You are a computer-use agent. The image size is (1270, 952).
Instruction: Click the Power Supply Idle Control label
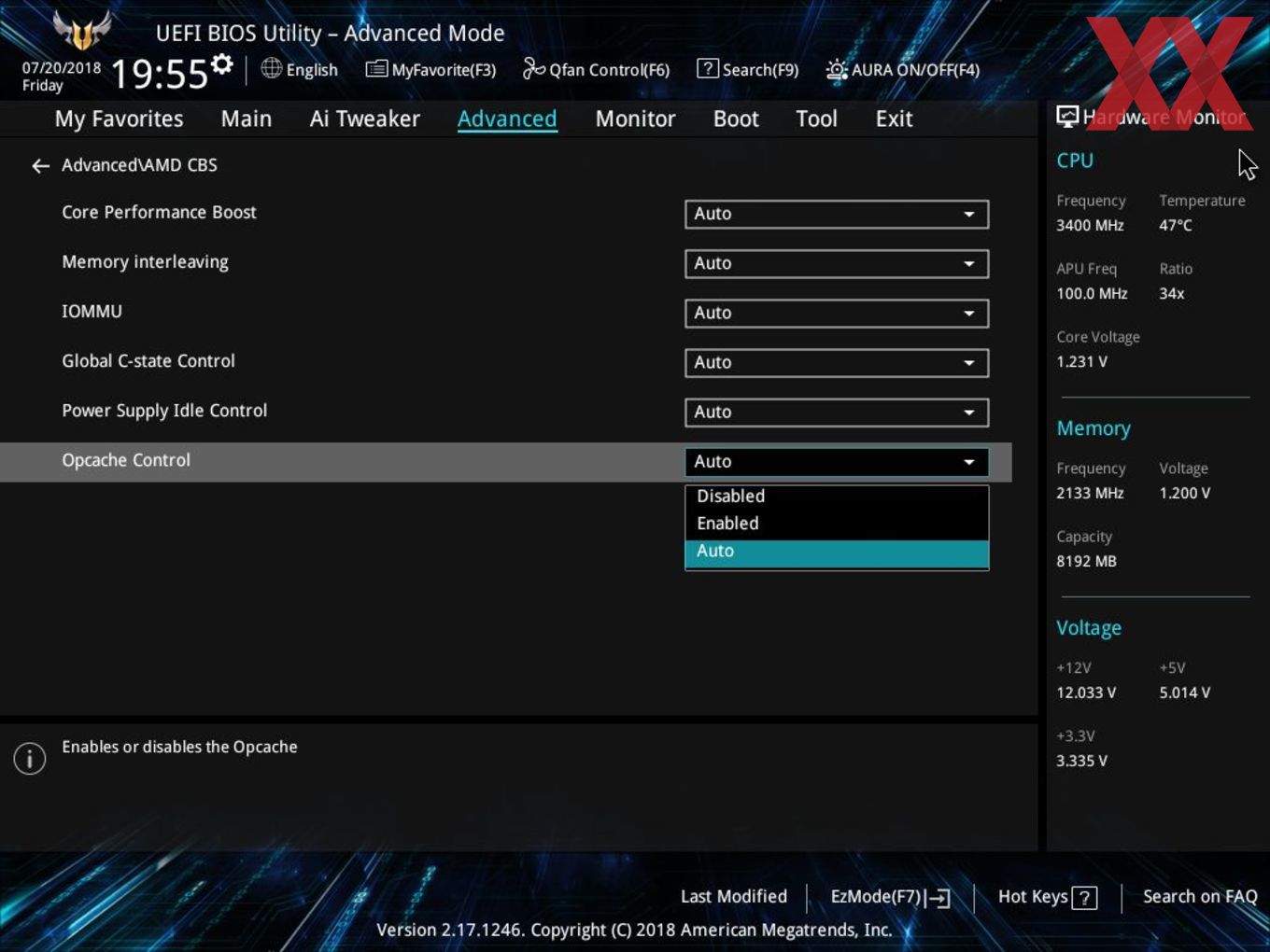pos(164,411)
